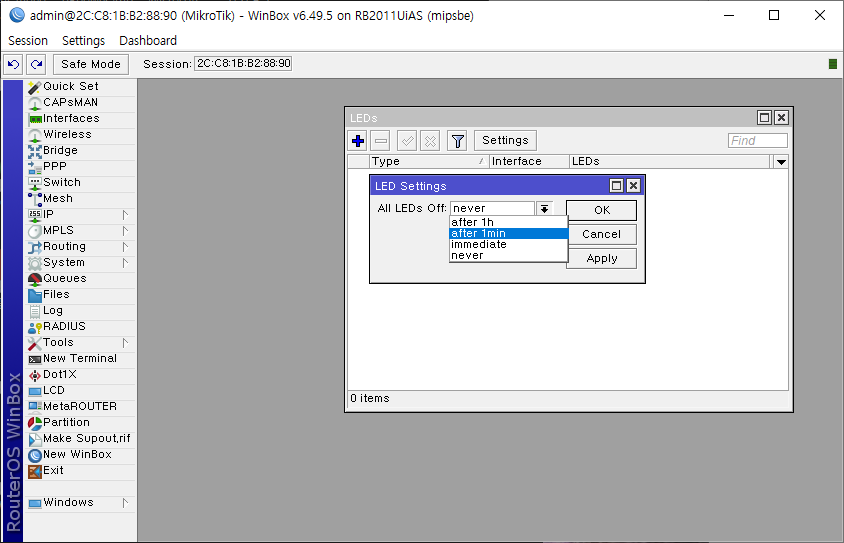Launch a New Terminal
Image resolution: width=844 pixels, height=543 pixels.
[x=81, y=359]
